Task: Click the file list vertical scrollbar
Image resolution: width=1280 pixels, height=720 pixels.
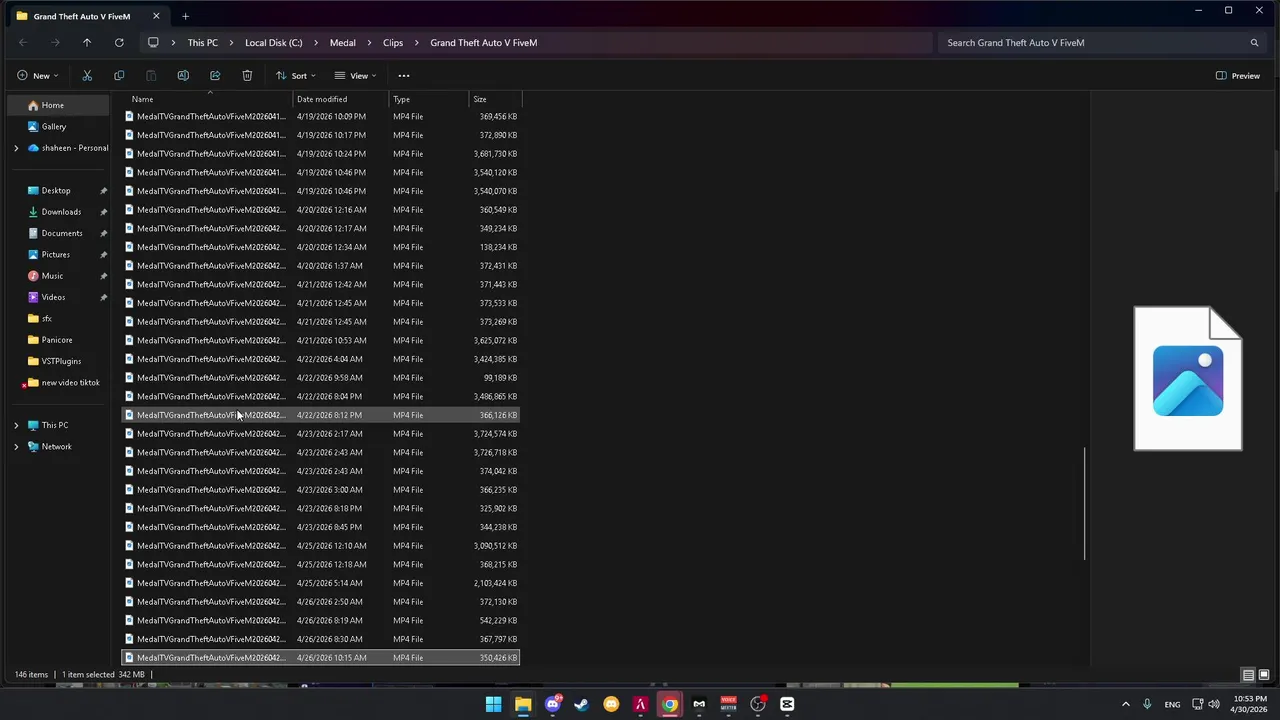Action: pyautogui.click(x=1085, y=503)
